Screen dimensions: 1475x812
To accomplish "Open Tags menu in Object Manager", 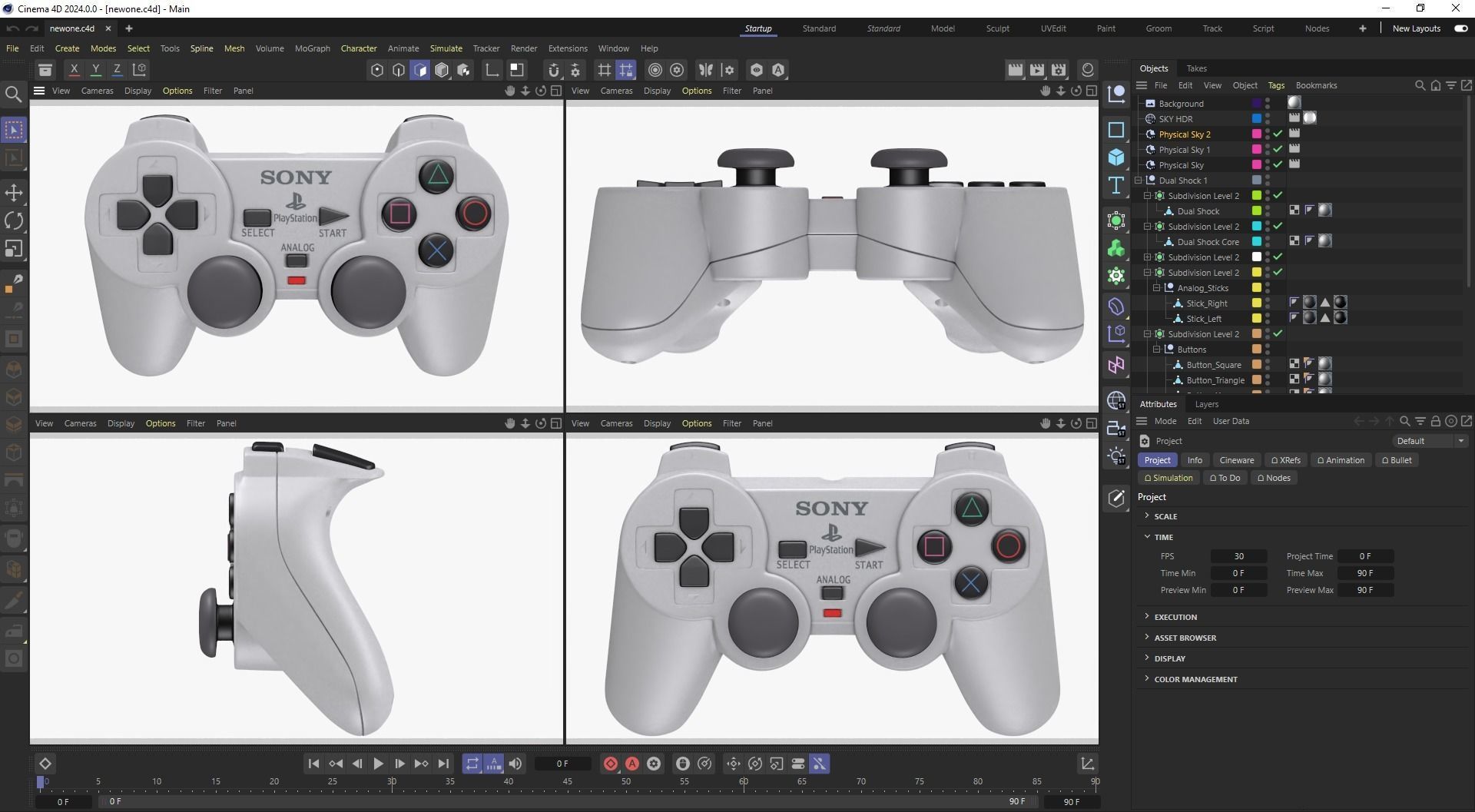I will (1276, 85).
